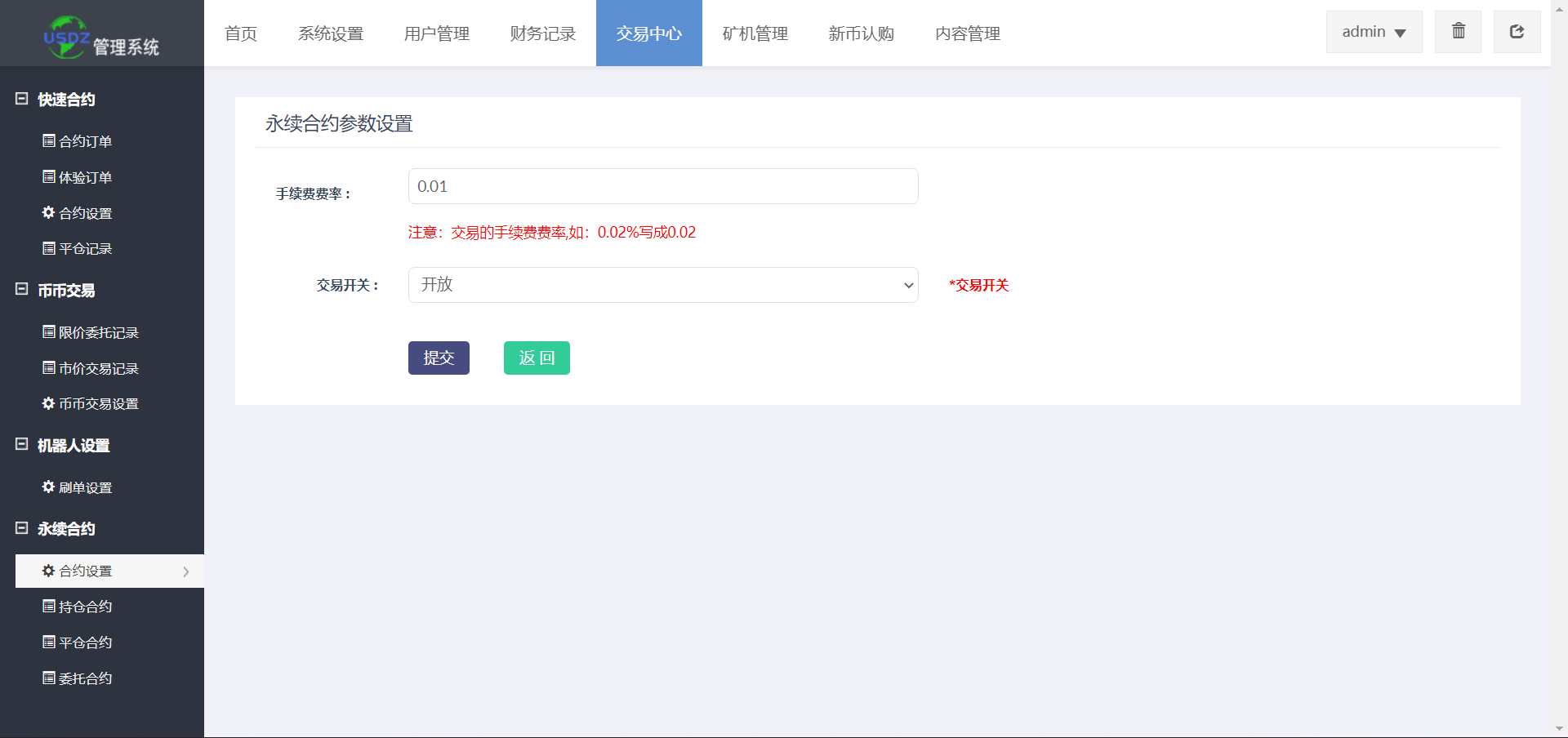Click the 手续费费率 input field

tap(662, 186)
